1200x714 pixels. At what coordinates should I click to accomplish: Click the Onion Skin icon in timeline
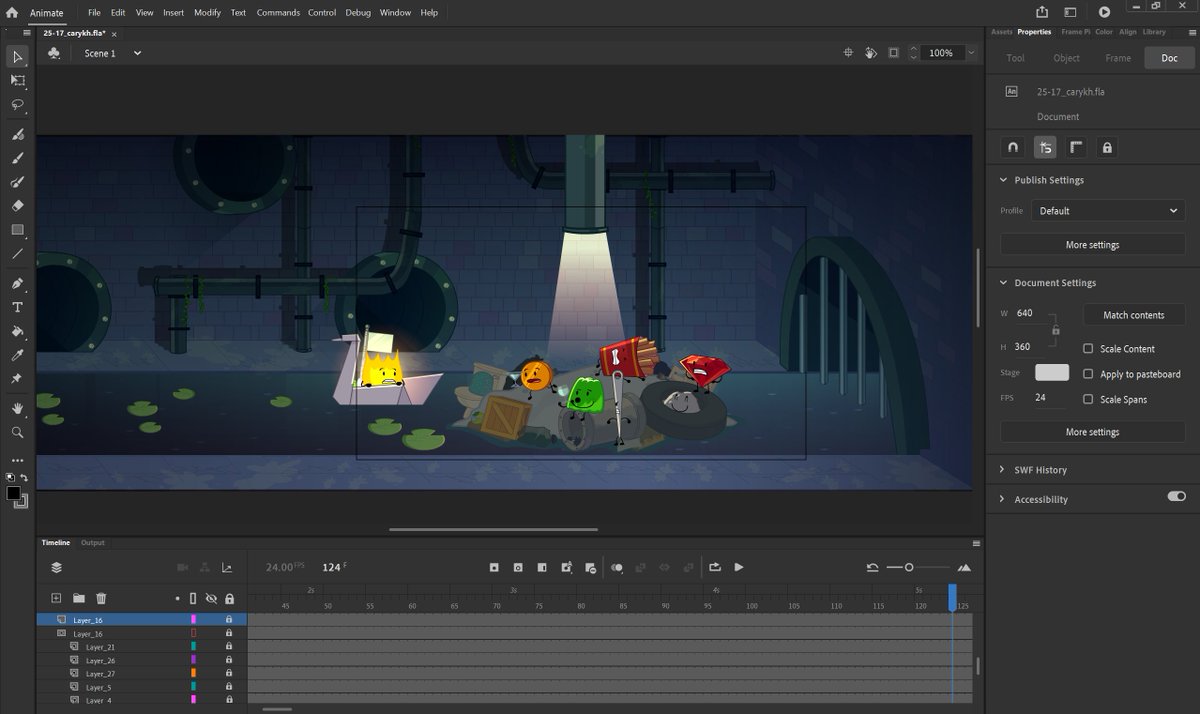point(617,567)
